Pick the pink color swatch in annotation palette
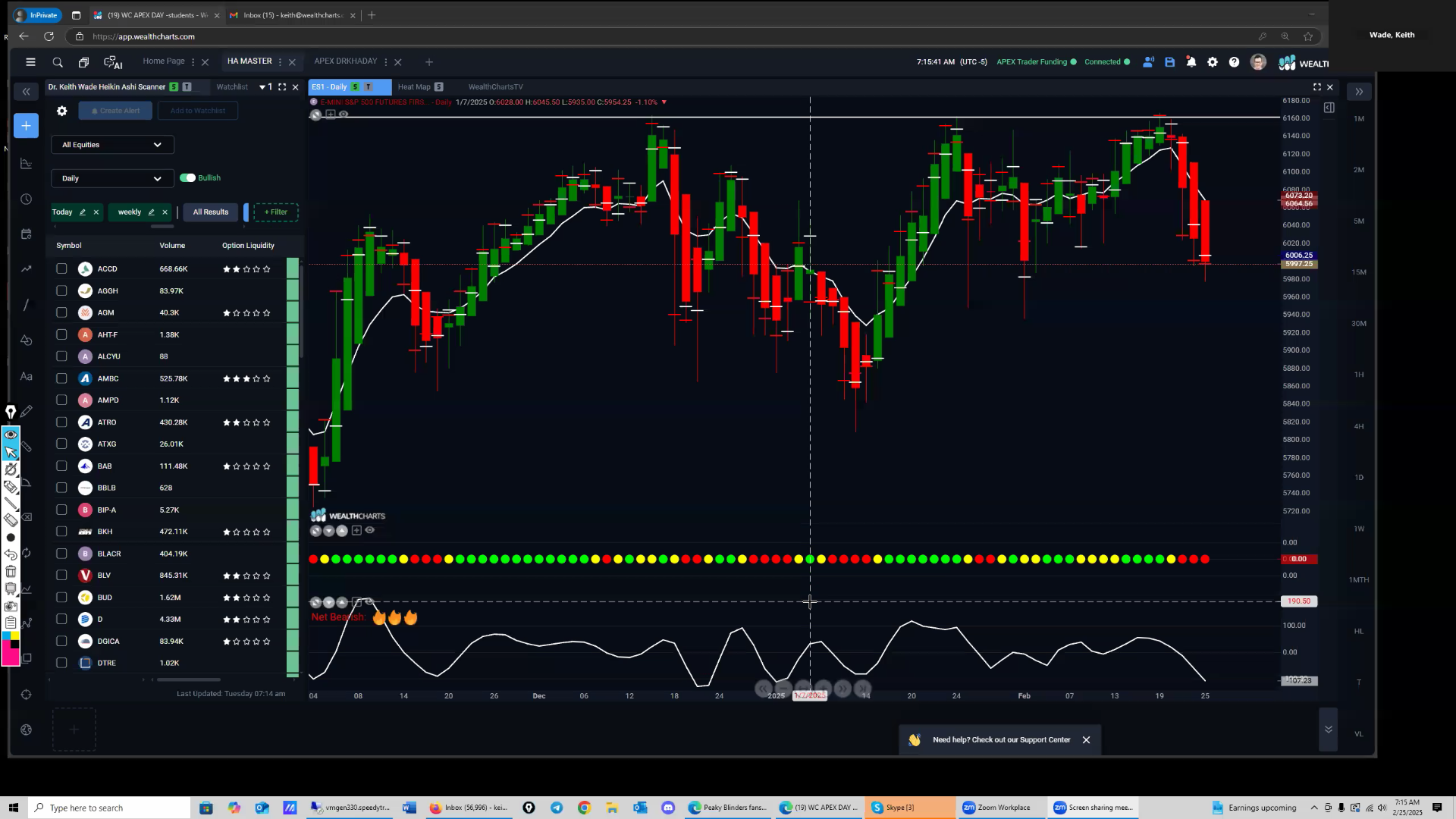1456x819 pixels. 10,656
